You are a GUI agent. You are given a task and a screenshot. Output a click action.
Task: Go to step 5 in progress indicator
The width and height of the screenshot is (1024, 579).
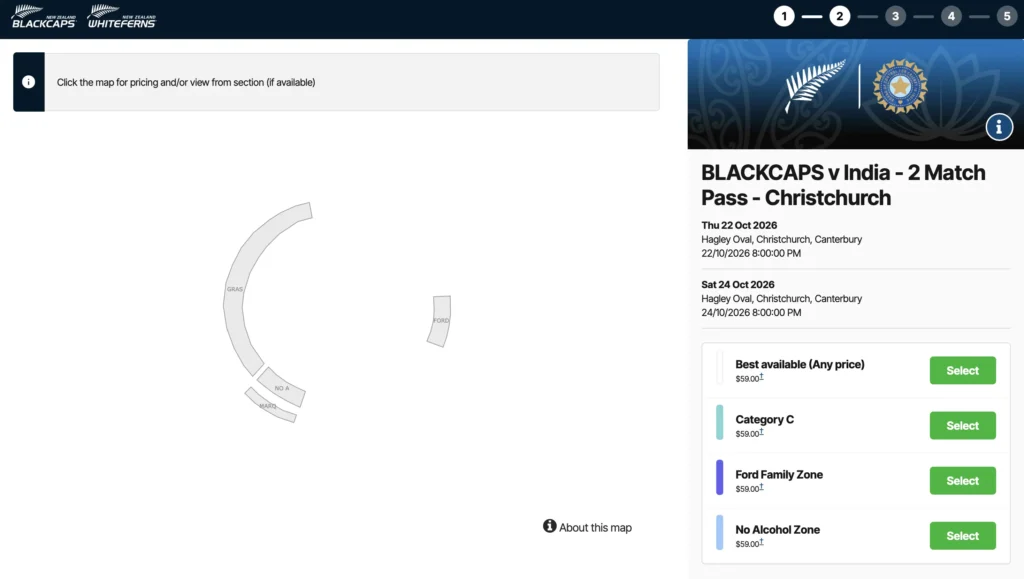(x=1007, y=16)
